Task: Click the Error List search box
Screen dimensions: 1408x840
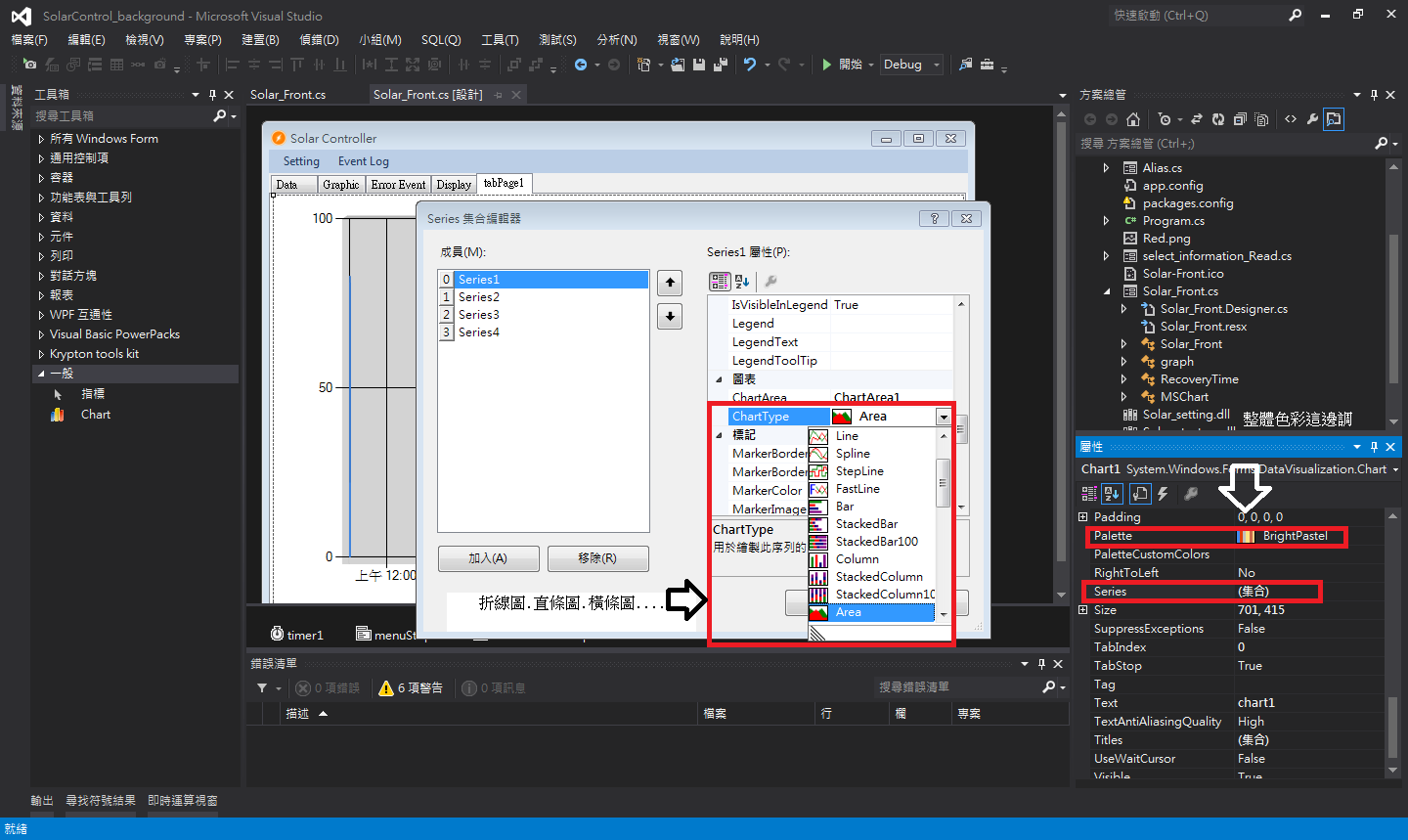Action: coord(958,687)
